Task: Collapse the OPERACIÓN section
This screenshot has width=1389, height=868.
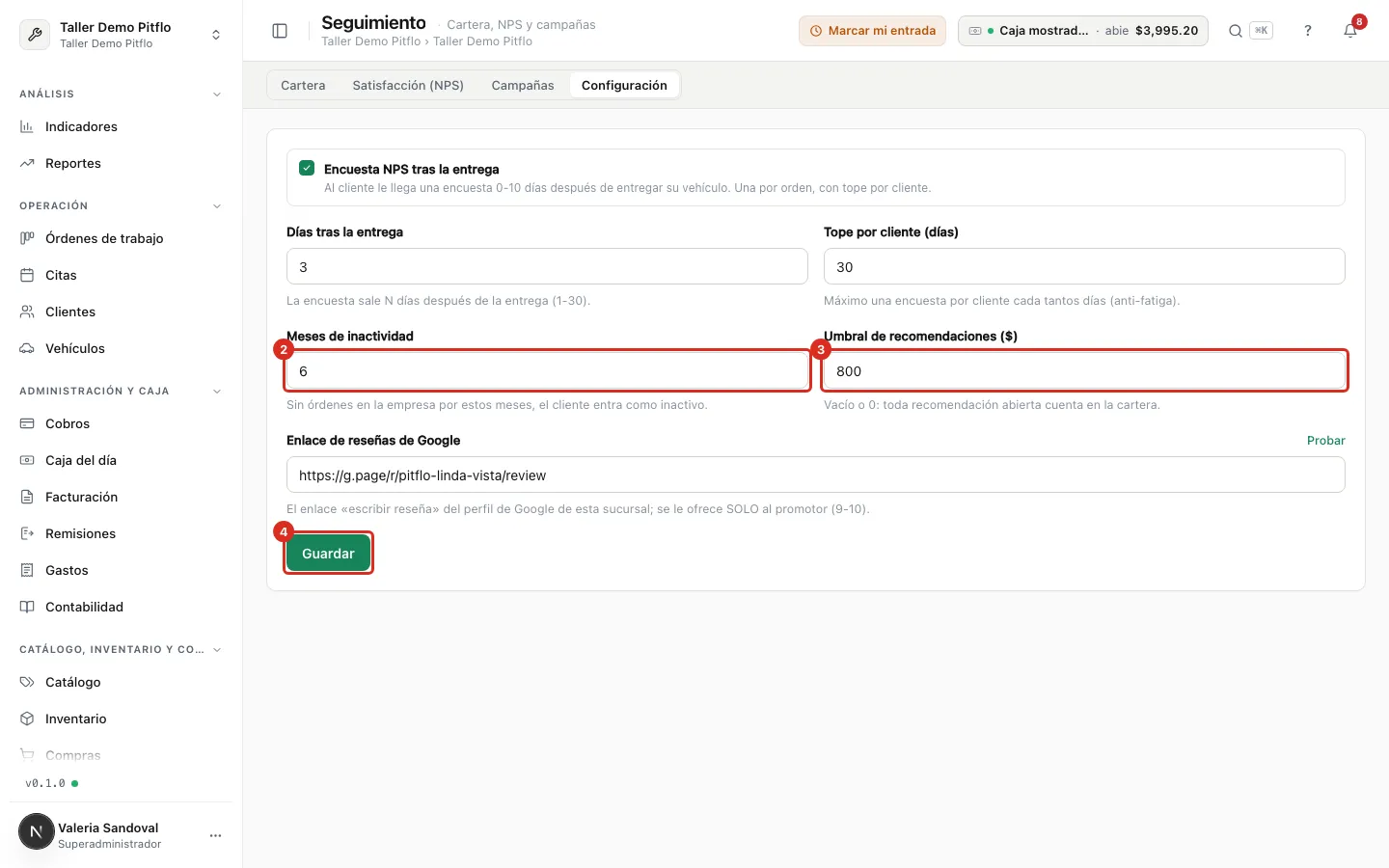Action: click(x=217, y=206)
